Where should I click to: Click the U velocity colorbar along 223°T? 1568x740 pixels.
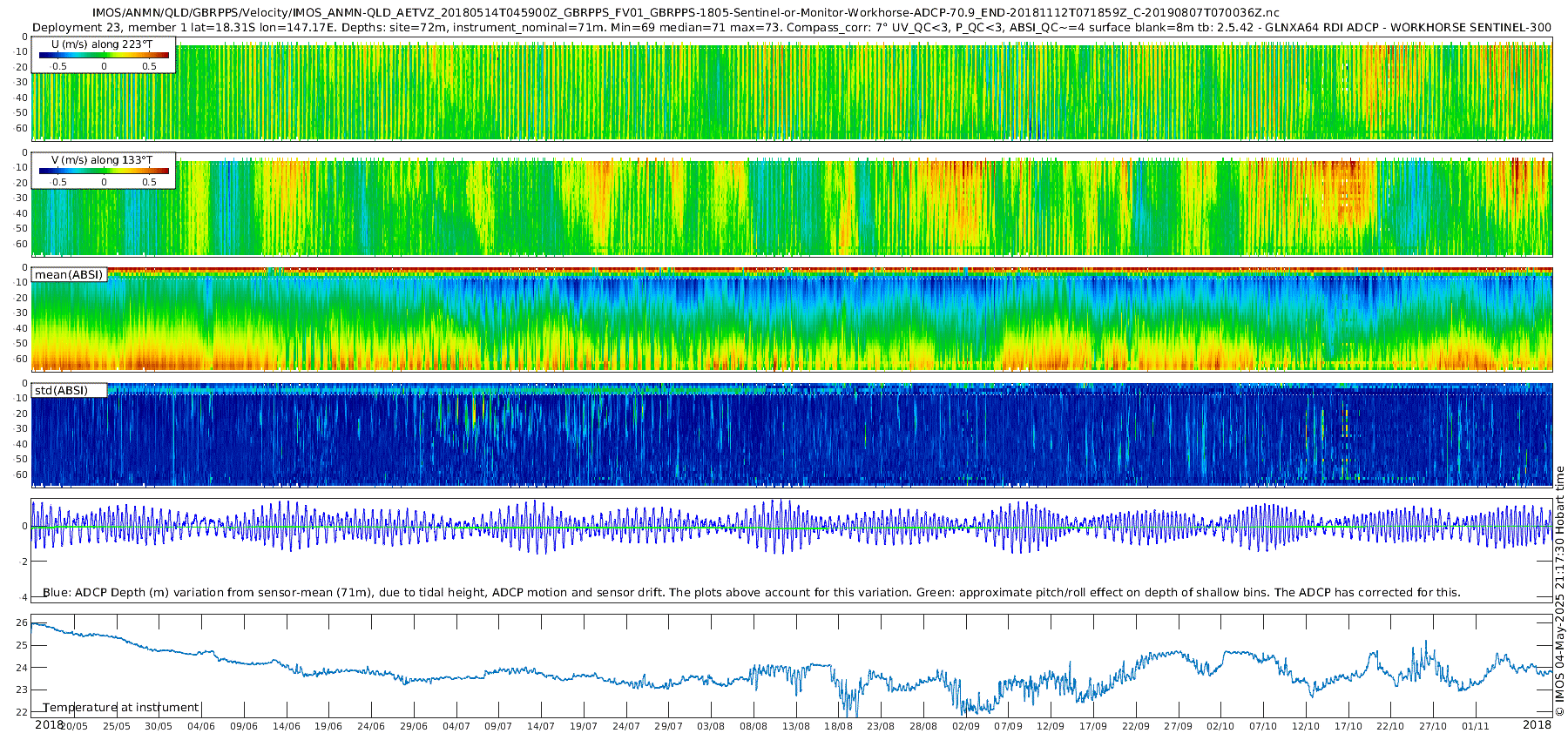104,55
